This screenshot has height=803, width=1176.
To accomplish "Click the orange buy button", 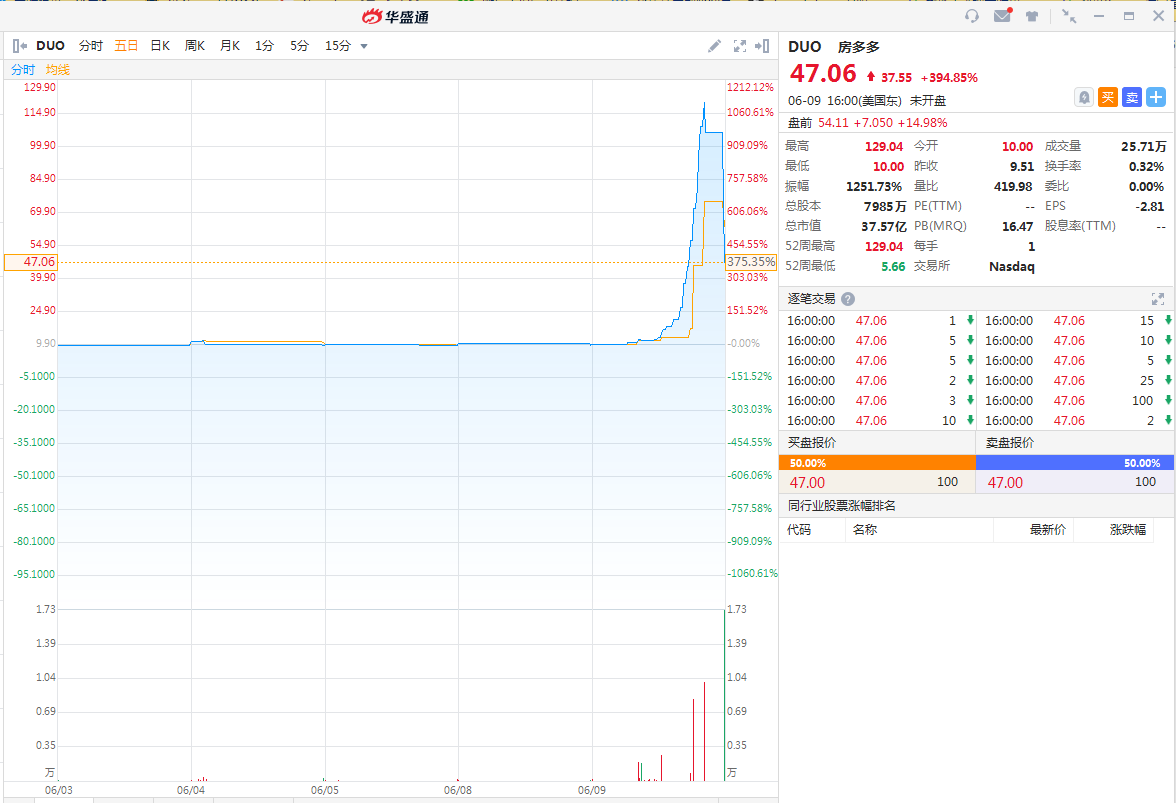I will pos(1108,97).
